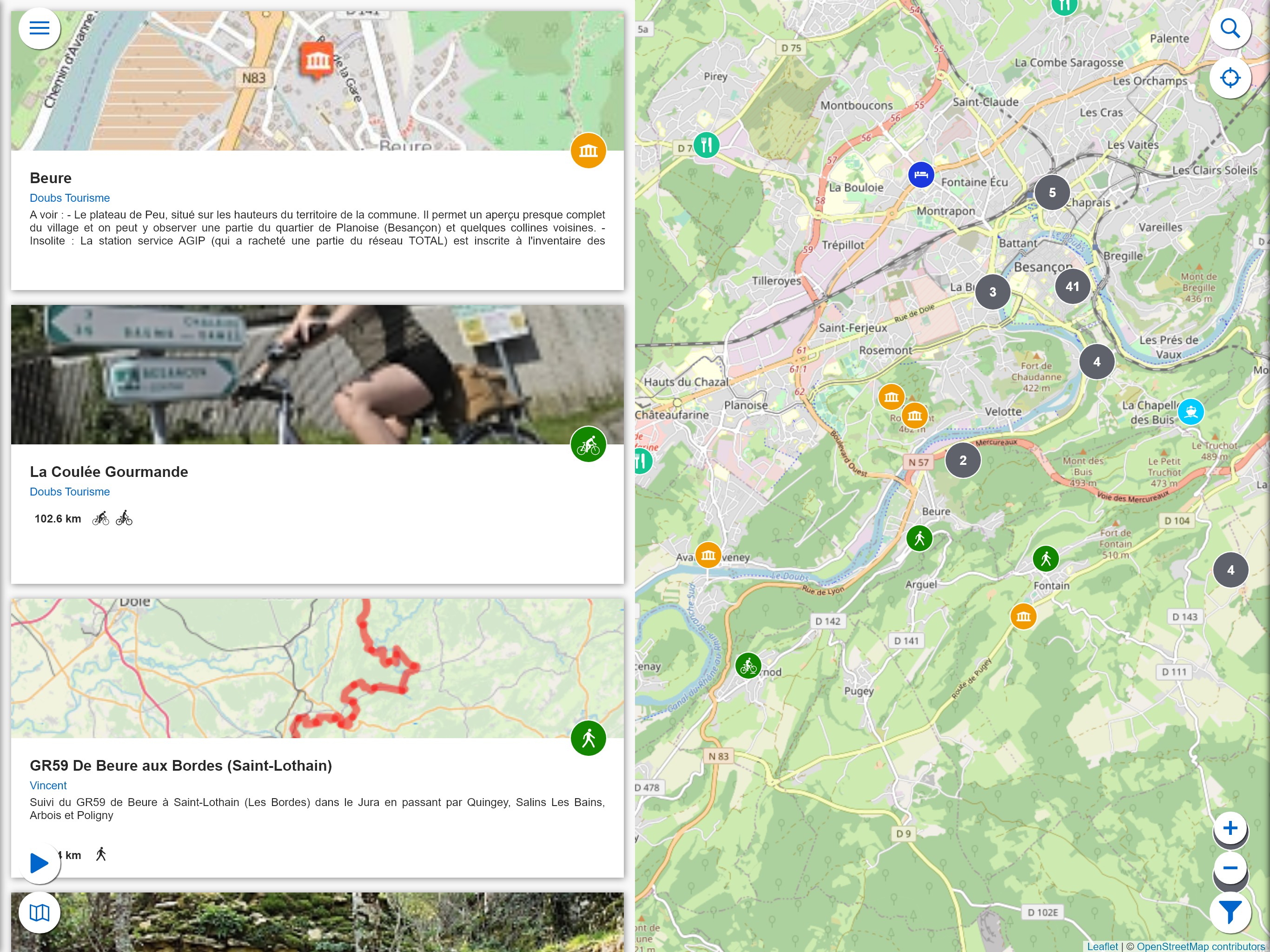Click the blue hotel bed marker

(x=920, y=175)
